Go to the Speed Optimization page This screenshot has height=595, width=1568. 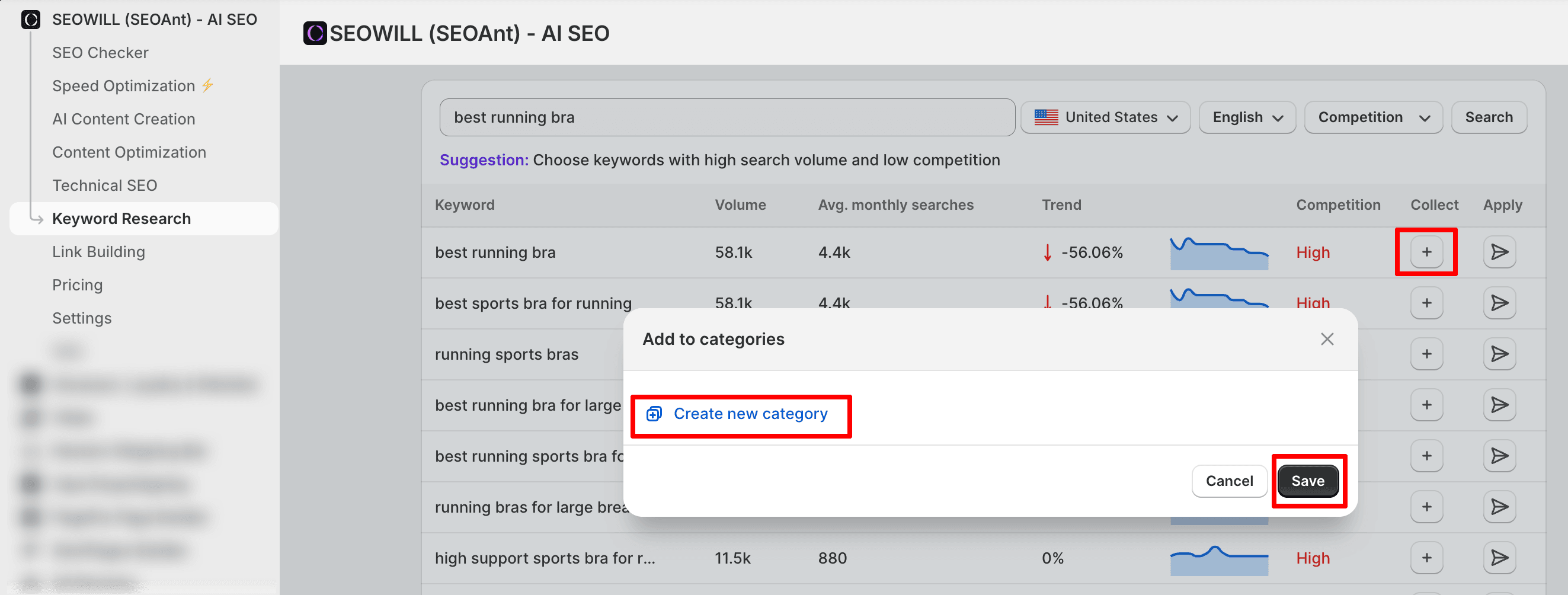click(x=124, y=86)
